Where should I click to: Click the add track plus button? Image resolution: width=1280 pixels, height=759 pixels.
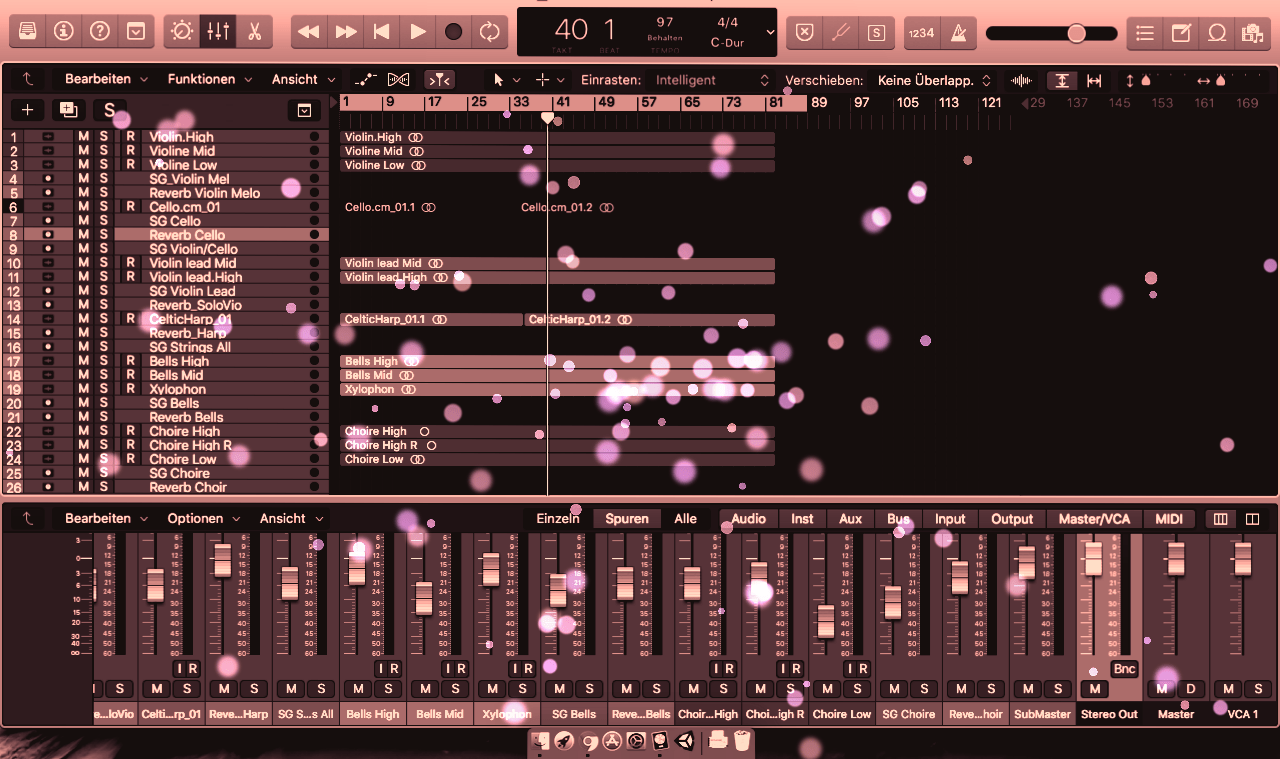point(28,110)
